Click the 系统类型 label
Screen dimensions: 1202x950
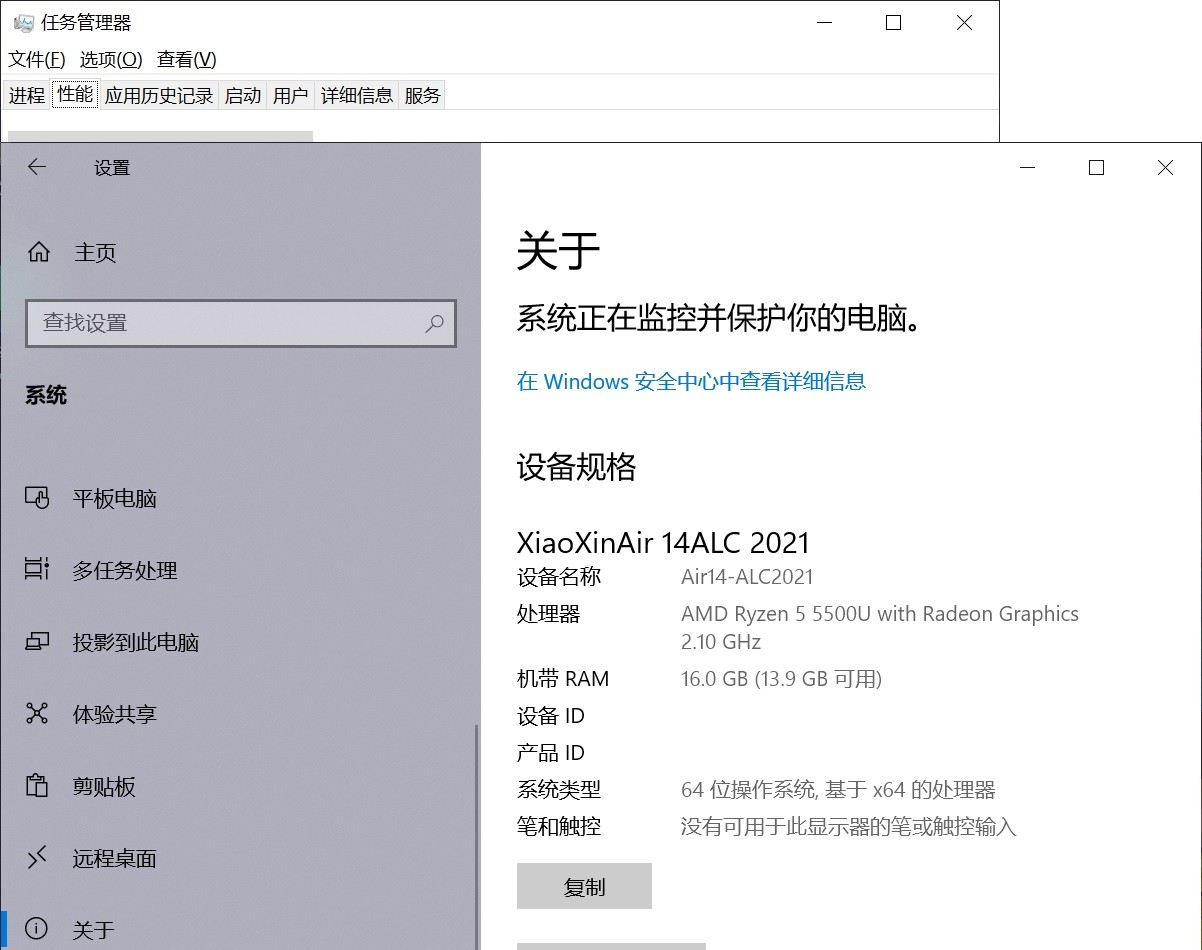point(559,790)
